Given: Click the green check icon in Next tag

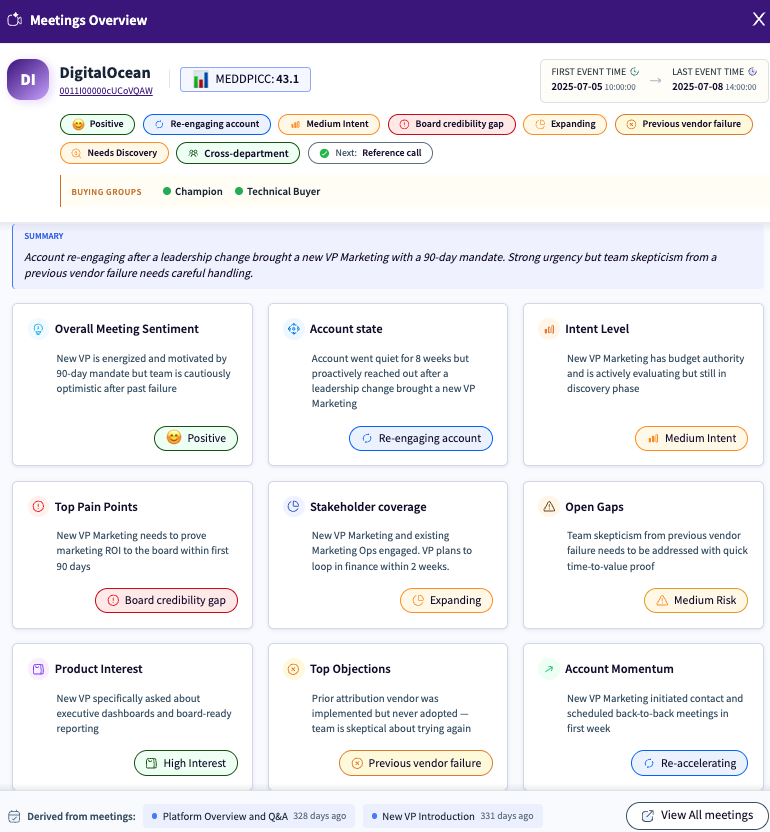Looking at the screenshot, I should pos(324,153).
